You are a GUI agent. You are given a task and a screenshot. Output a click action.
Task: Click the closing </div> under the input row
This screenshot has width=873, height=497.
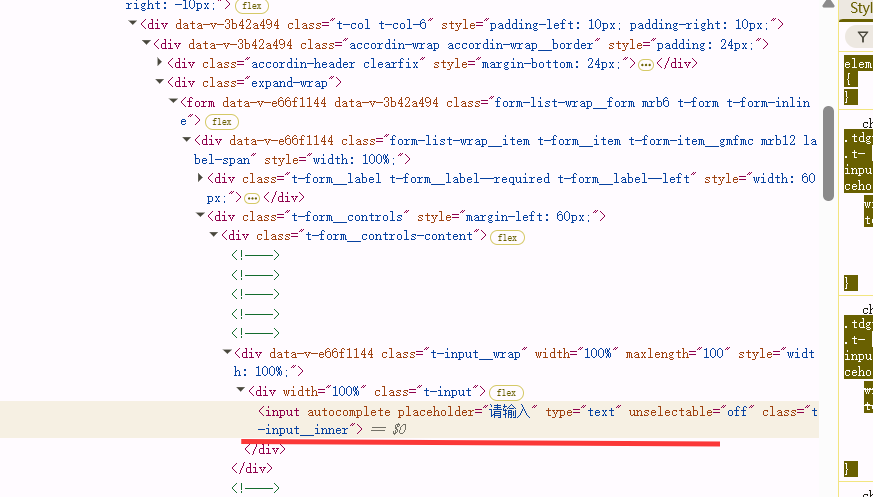[x=265, y=449]
